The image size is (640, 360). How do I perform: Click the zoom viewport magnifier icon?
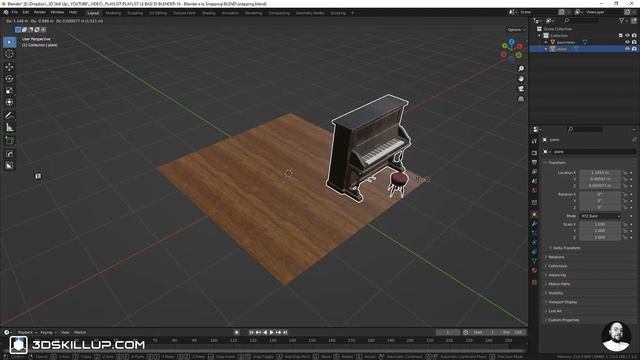coord(521,69)
